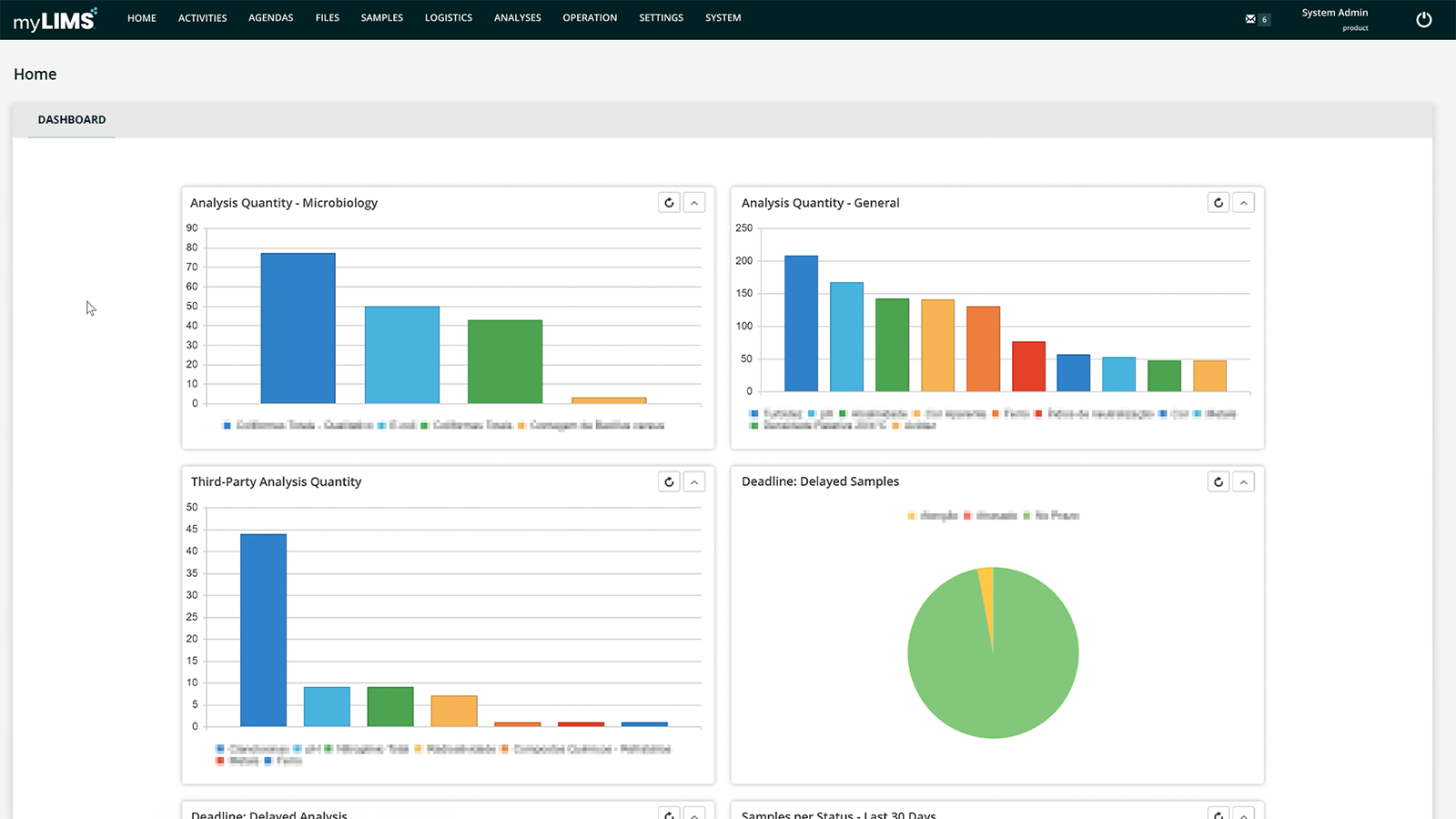Viewport: 1456px width, 819px height.
Task: Select the Dashboard tab
Action: (72, 120)
